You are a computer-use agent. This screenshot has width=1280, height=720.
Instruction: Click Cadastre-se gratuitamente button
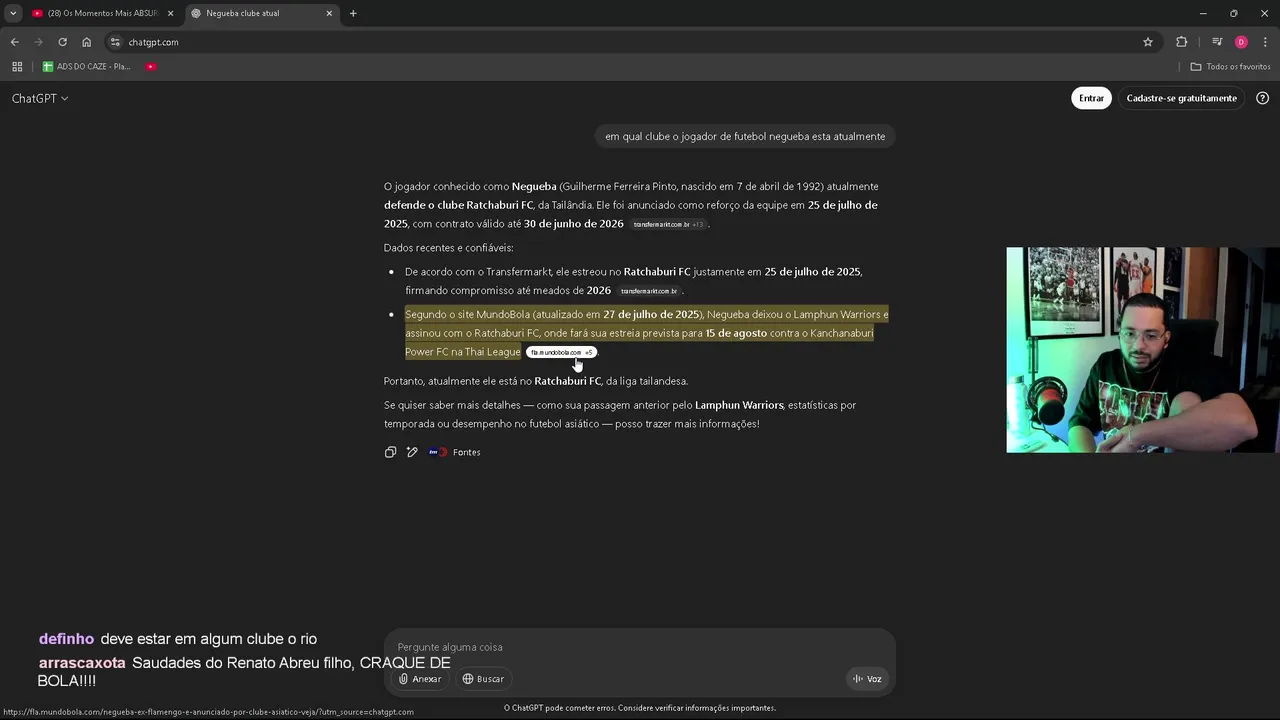(x=1181, y=98)
